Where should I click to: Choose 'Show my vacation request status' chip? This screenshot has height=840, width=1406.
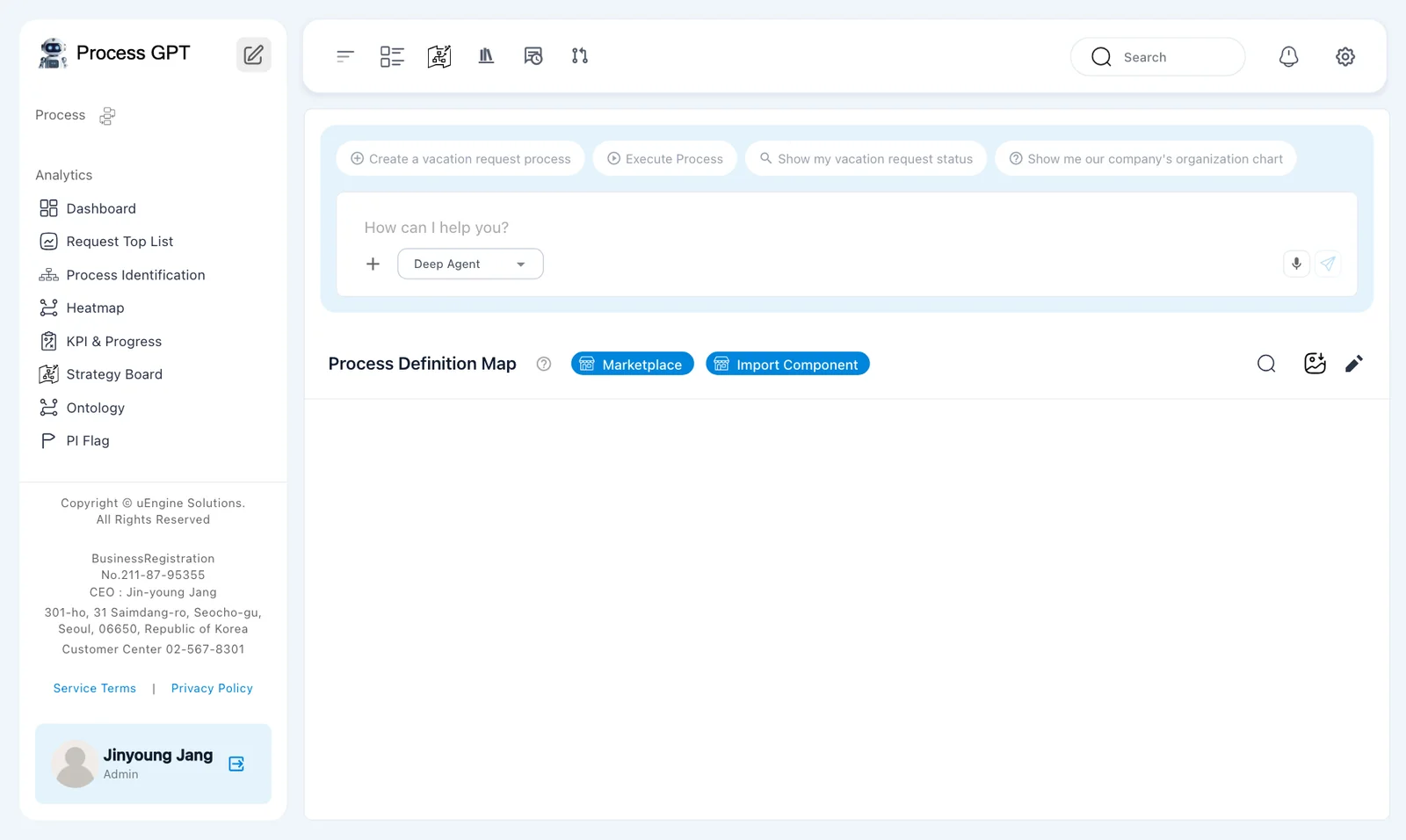866,159
